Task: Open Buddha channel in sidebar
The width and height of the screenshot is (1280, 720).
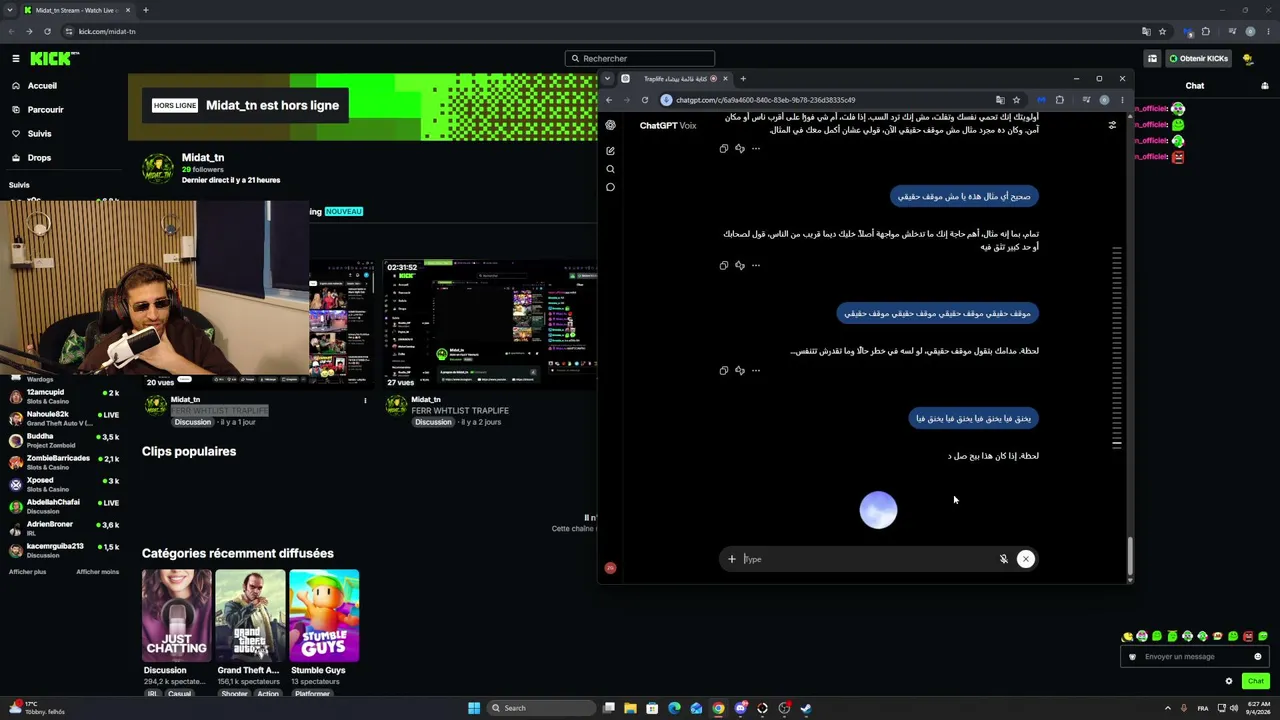Action: pos(64,440)
